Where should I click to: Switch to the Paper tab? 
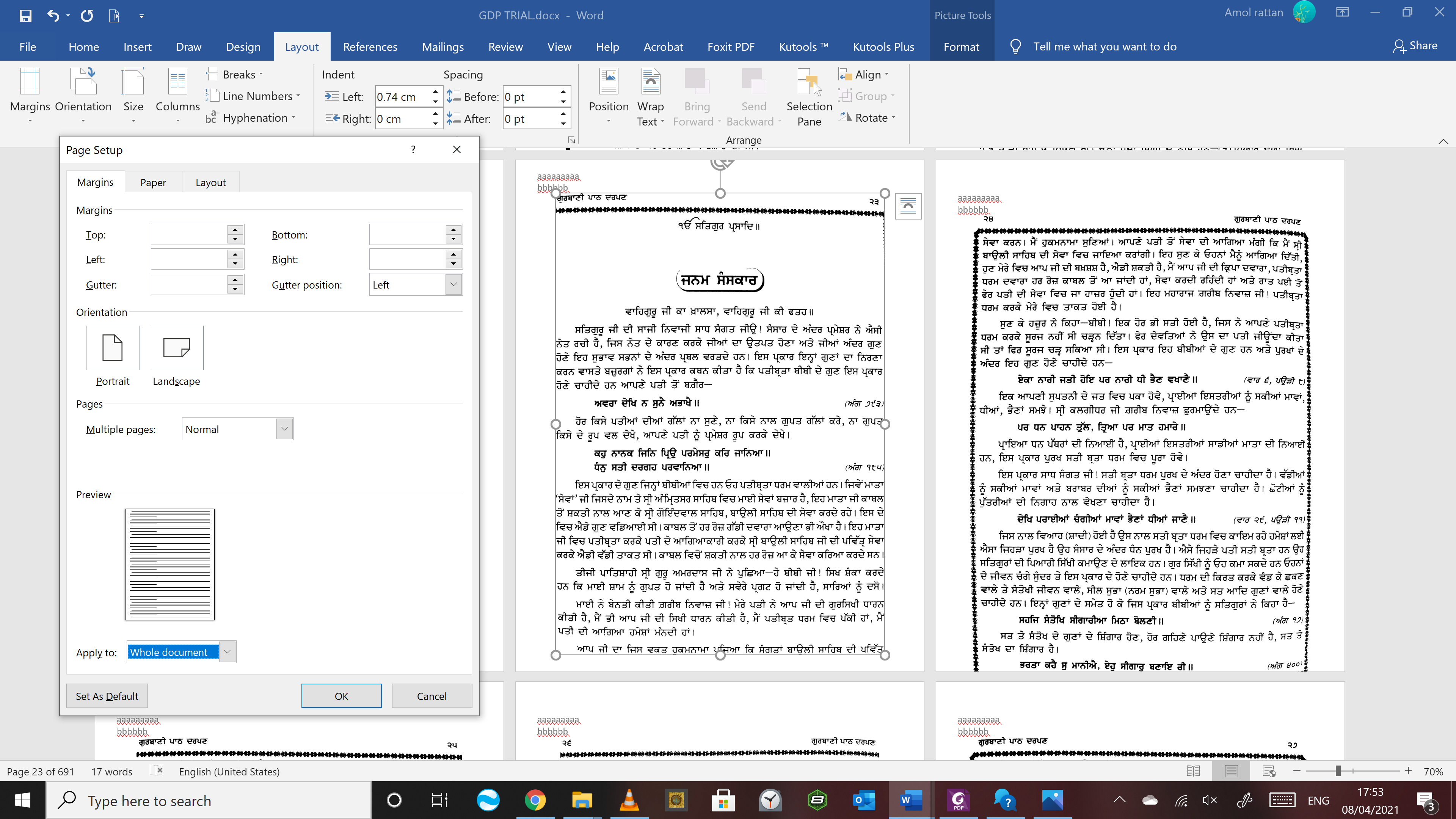pos(153,182)
